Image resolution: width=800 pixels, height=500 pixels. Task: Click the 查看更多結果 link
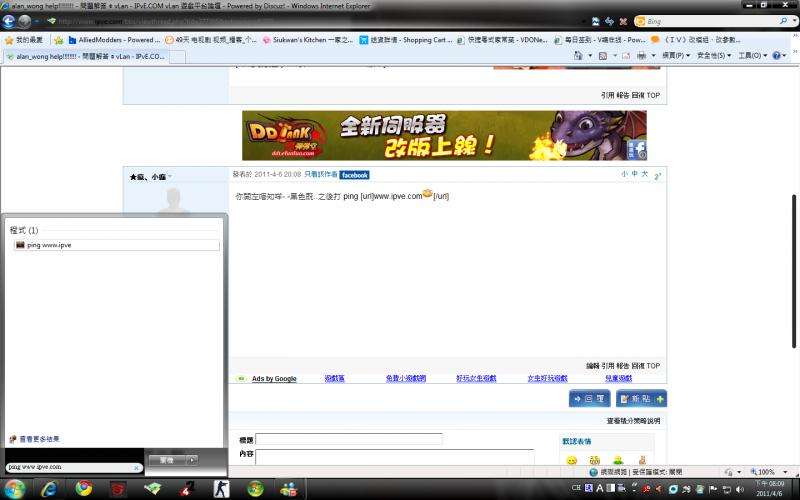pyautogui.click(x=38, y=439)
